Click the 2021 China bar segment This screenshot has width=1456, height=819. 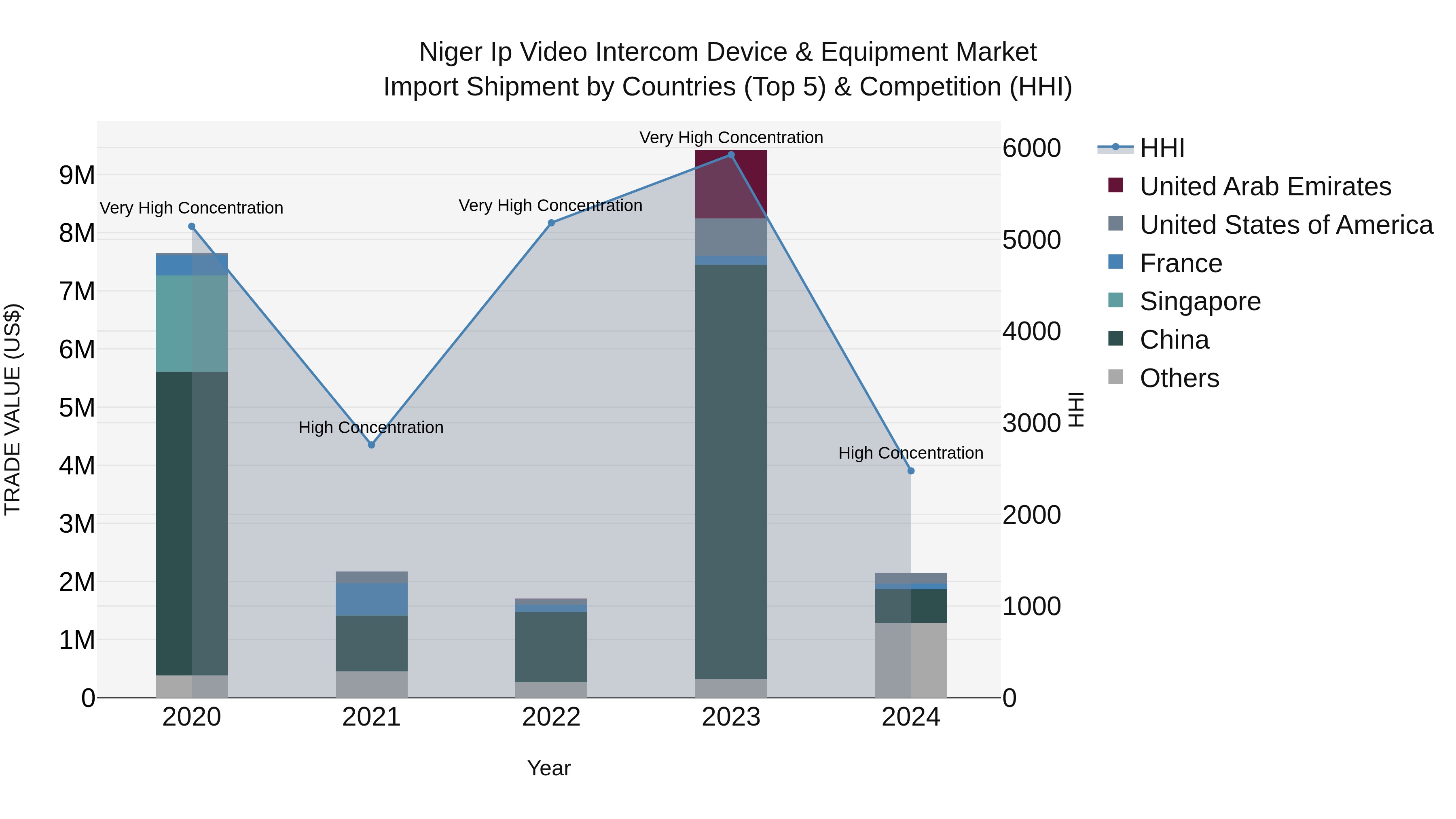point(371,643)
